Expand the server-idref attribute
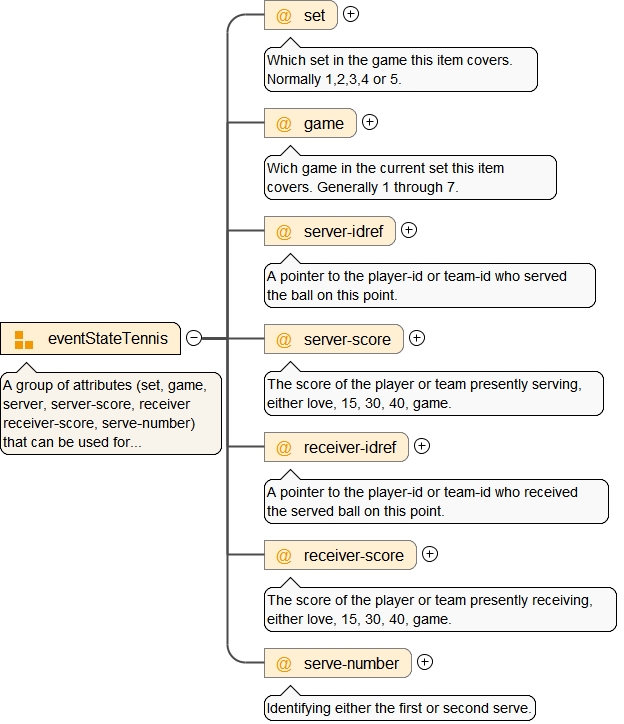The image size is (624, 724). [409, 230]
